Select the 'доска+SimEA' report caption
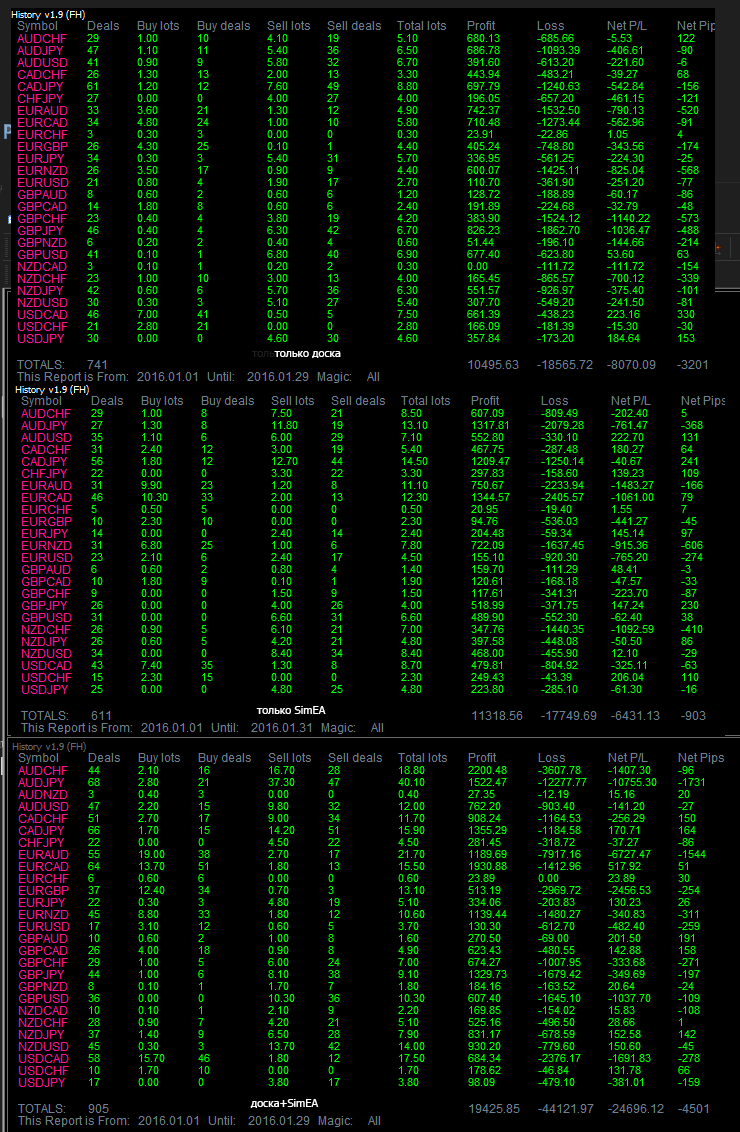 click(x=284, y=1102)
